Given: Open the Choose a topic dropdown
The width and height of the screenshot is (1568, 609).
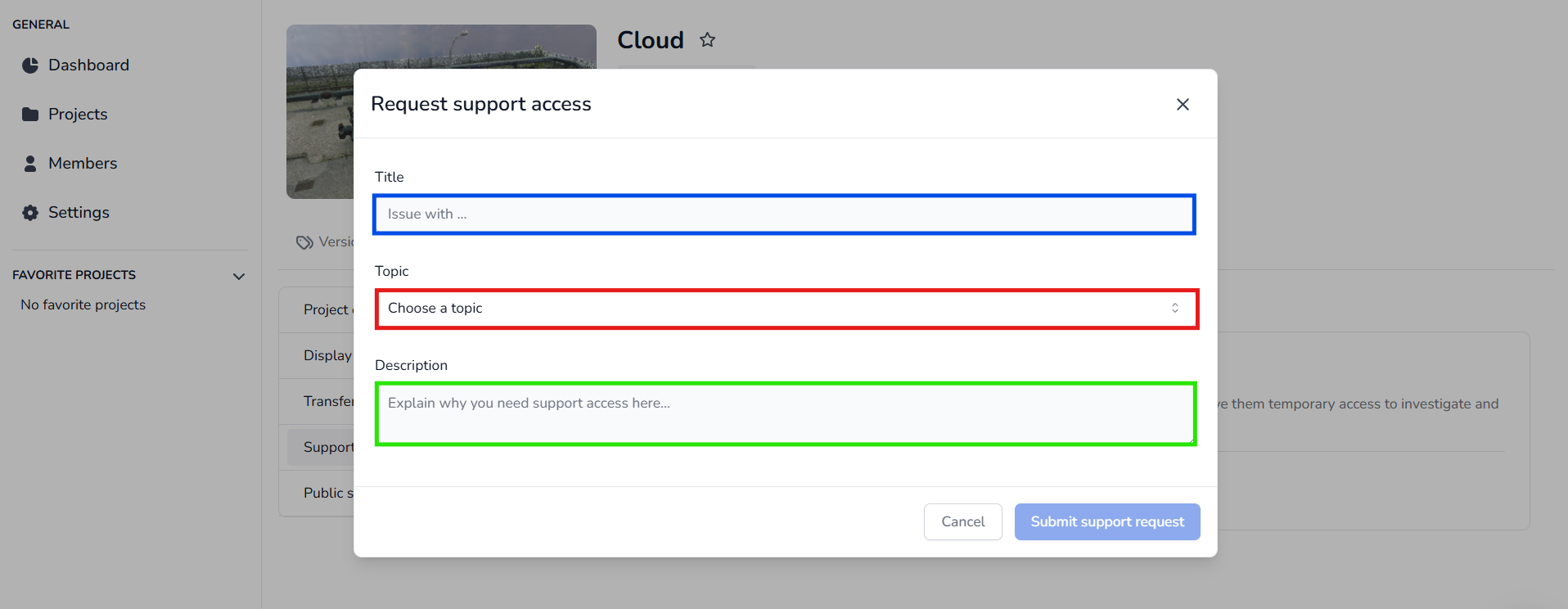Looking at the screenshot, I should [x=786, y=309].
